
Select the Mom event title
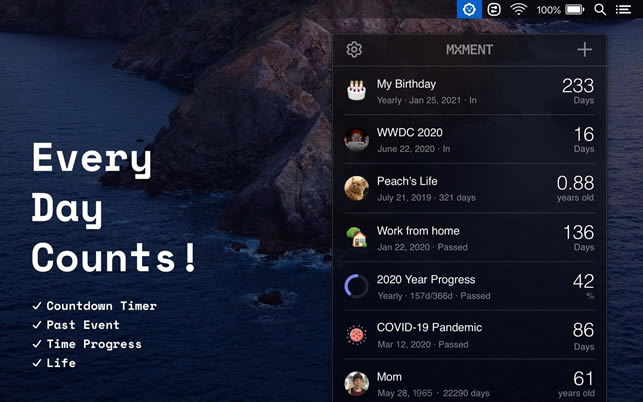(x=389, y=377)
